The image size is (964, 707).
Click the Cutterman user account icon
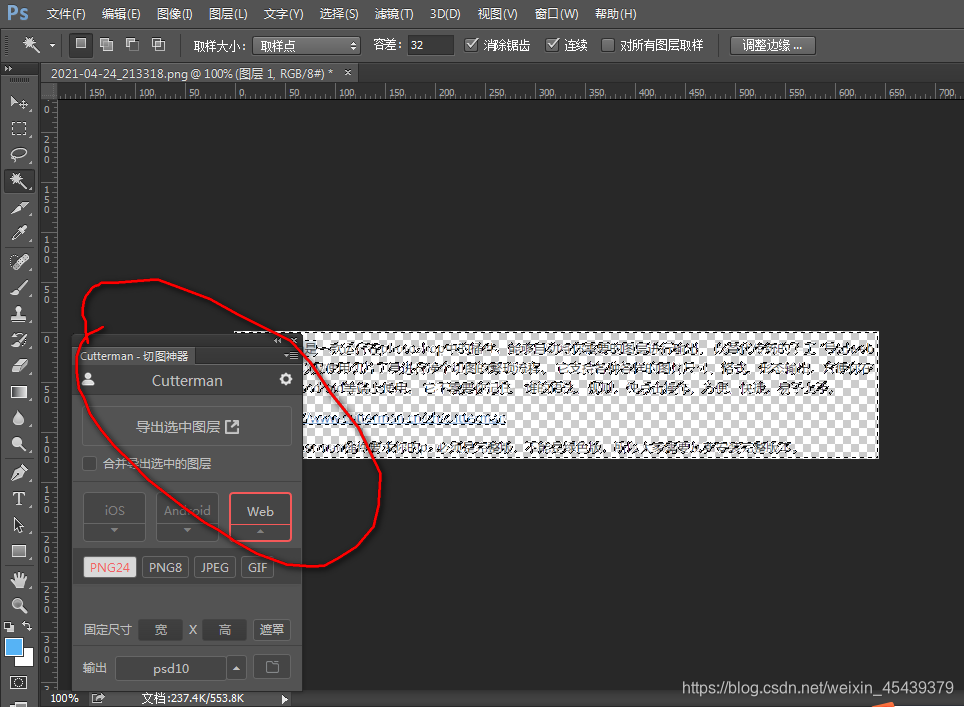[x=89, y=379]
